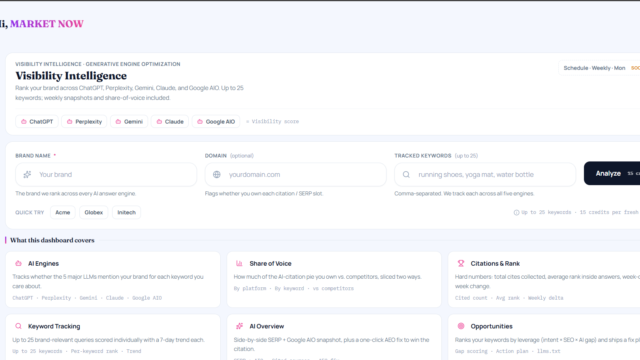This screenshot has width=640, height=360.
Task: Click the AI Engines card icon
Action: [18, 264]
